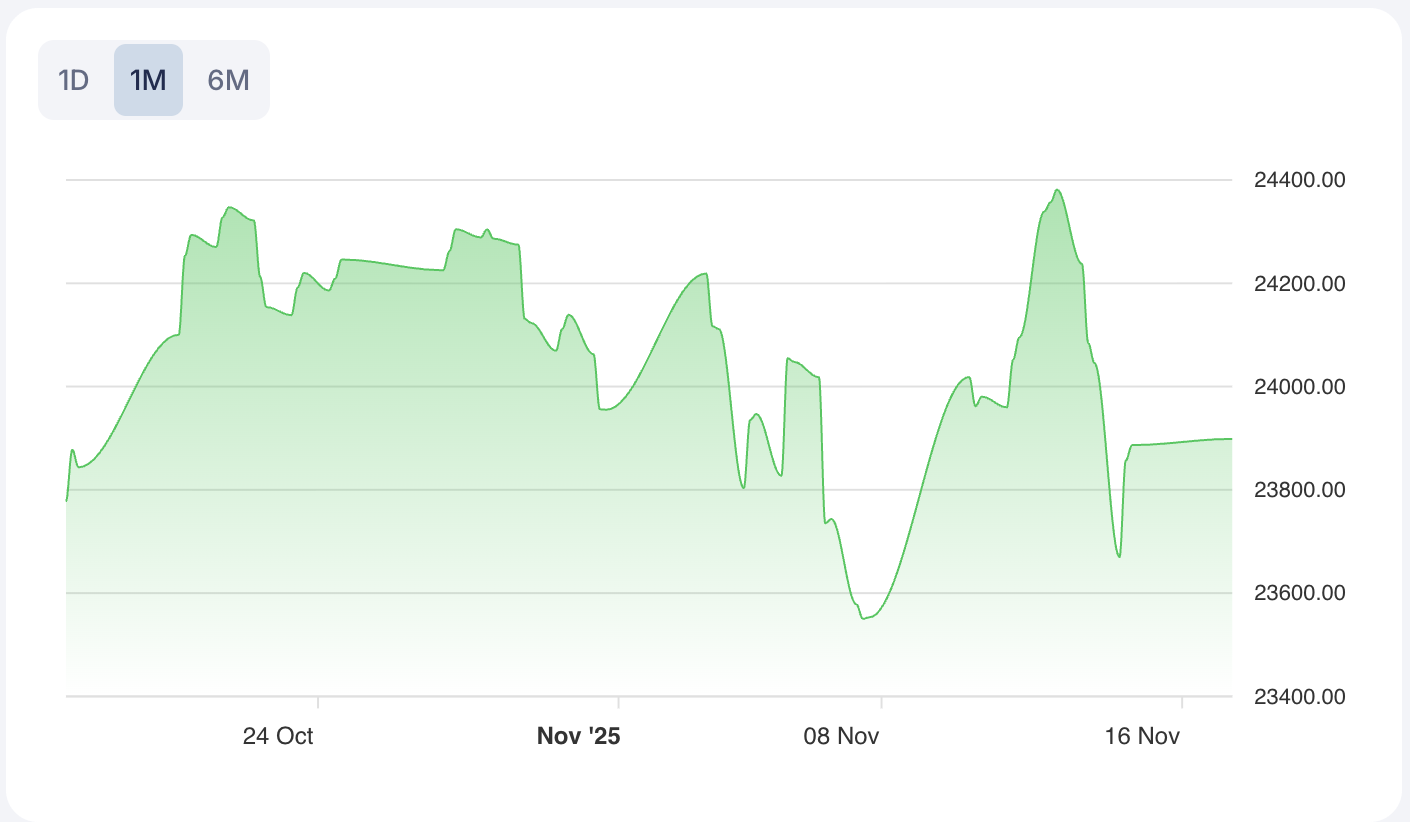Click the chart's lowest trough near 23550
Image resolution: width=1410 pixels, height=822 pixels.
click(864, 618)
